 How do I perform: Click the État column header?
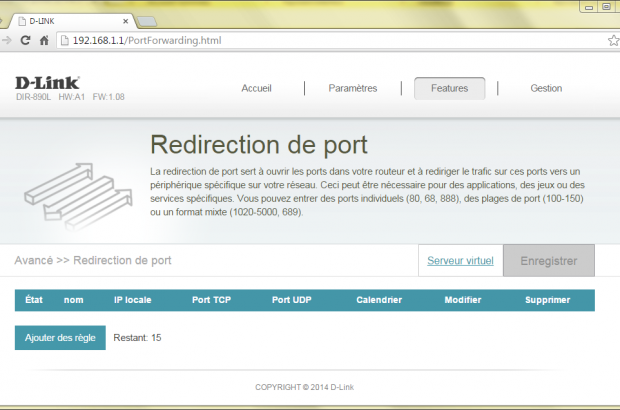pyautogui.click(x=34, y=300)
